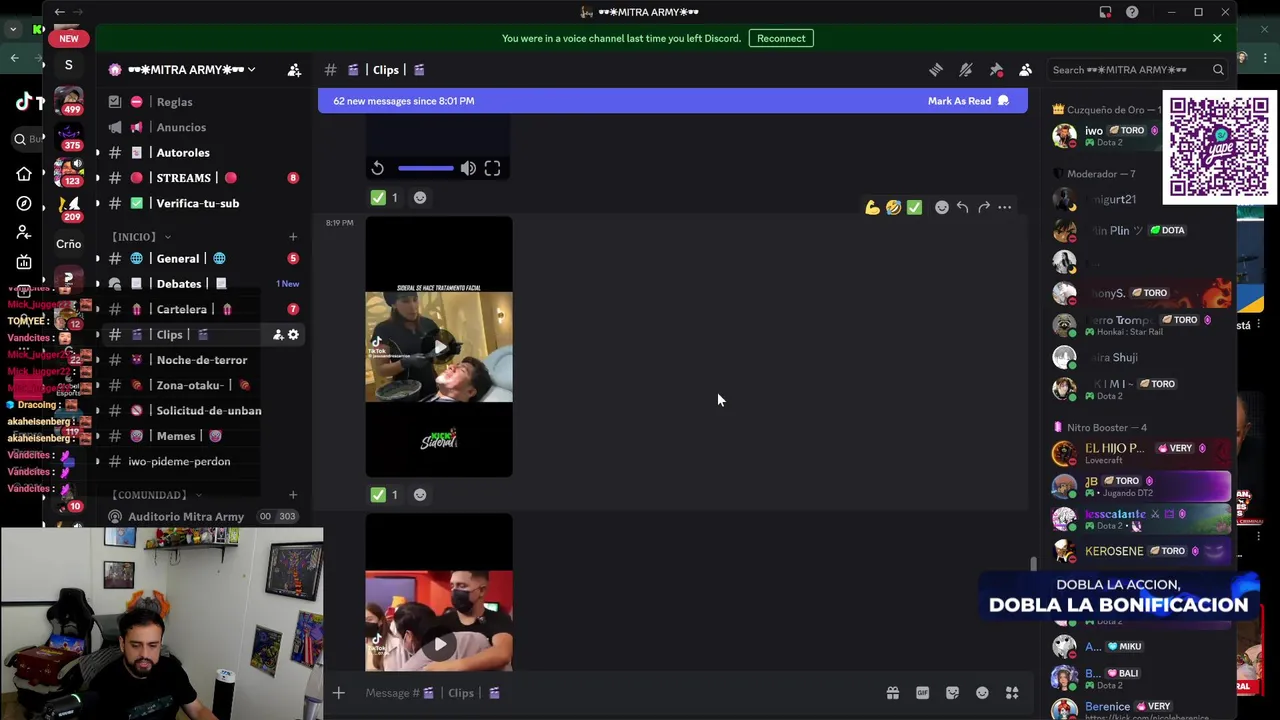Click the reply arrow icon
Viewport: 1280px width, 720px height.
962,207
